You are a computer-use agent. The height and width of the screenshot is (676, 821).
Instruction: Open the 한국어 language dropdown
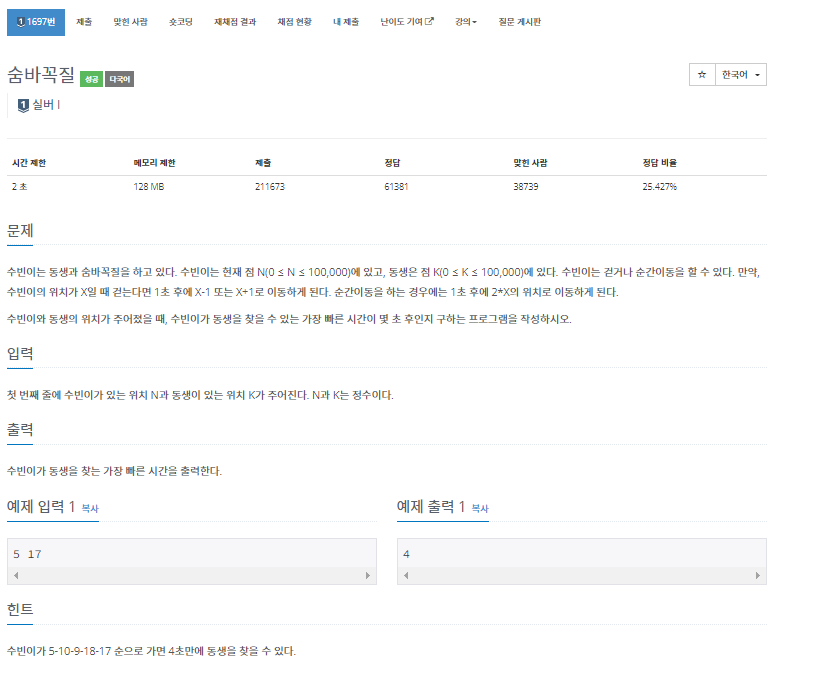[741, 75]
